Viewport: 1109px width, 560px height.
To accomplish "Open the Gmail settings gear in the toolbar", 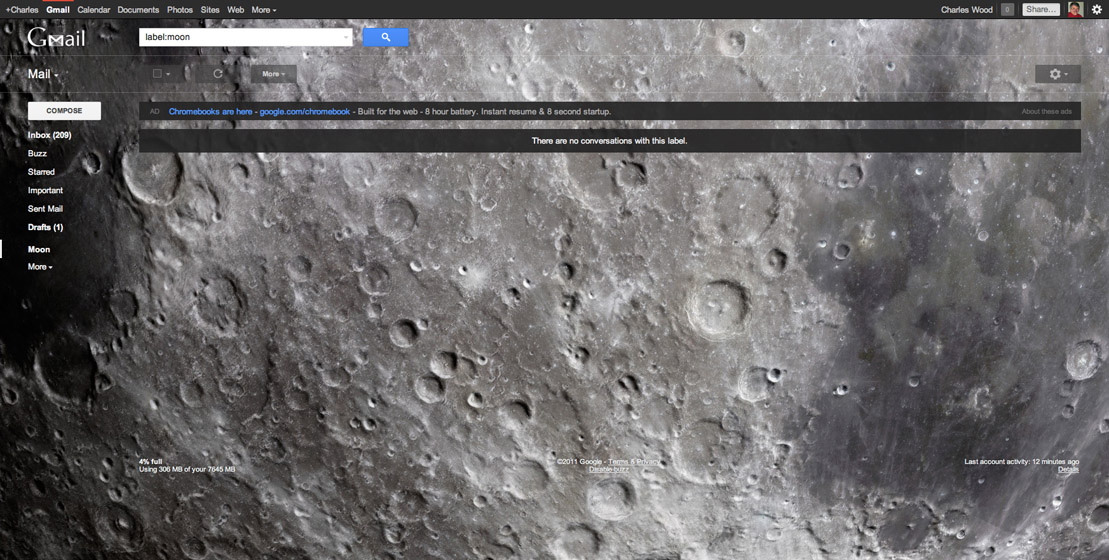I will 1057,74.
